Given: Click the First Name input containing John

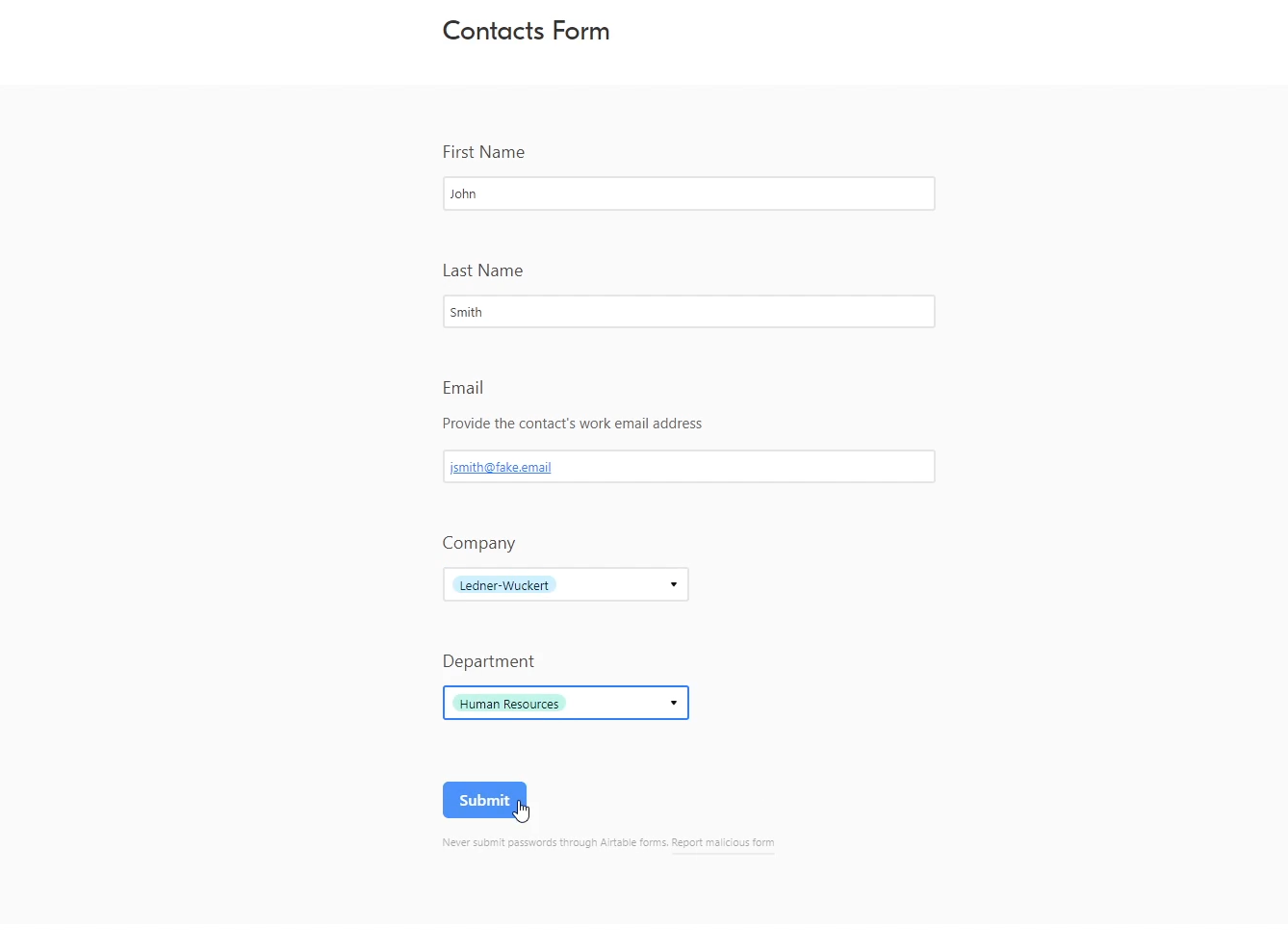Looking at the screenshot, I should pyautogui.click(x=688, y=193).
